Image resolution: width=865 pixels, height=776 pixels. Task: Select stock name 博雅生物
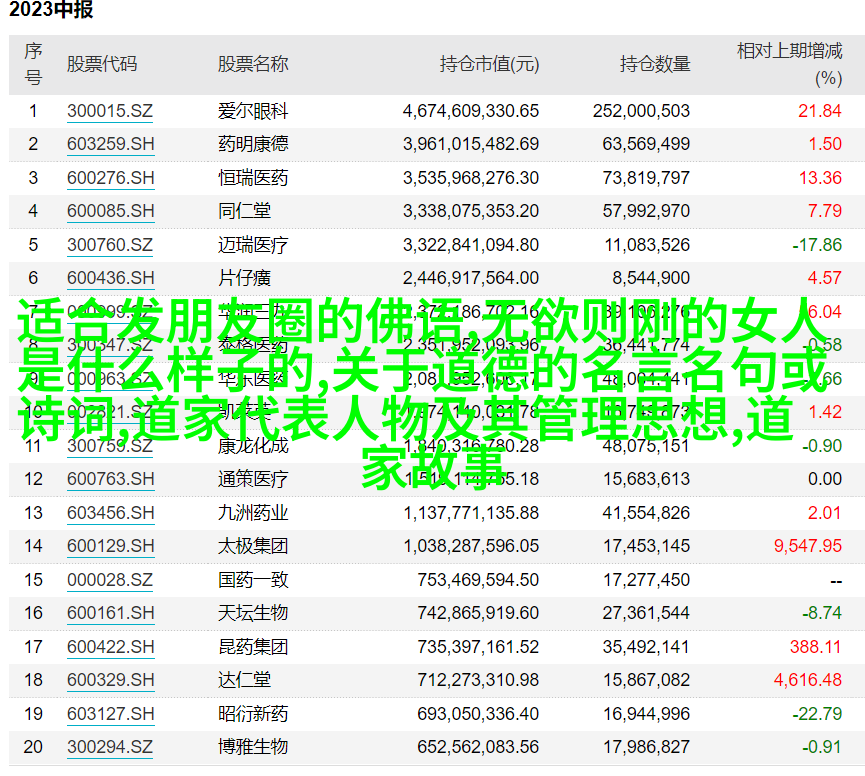[253, 747]
